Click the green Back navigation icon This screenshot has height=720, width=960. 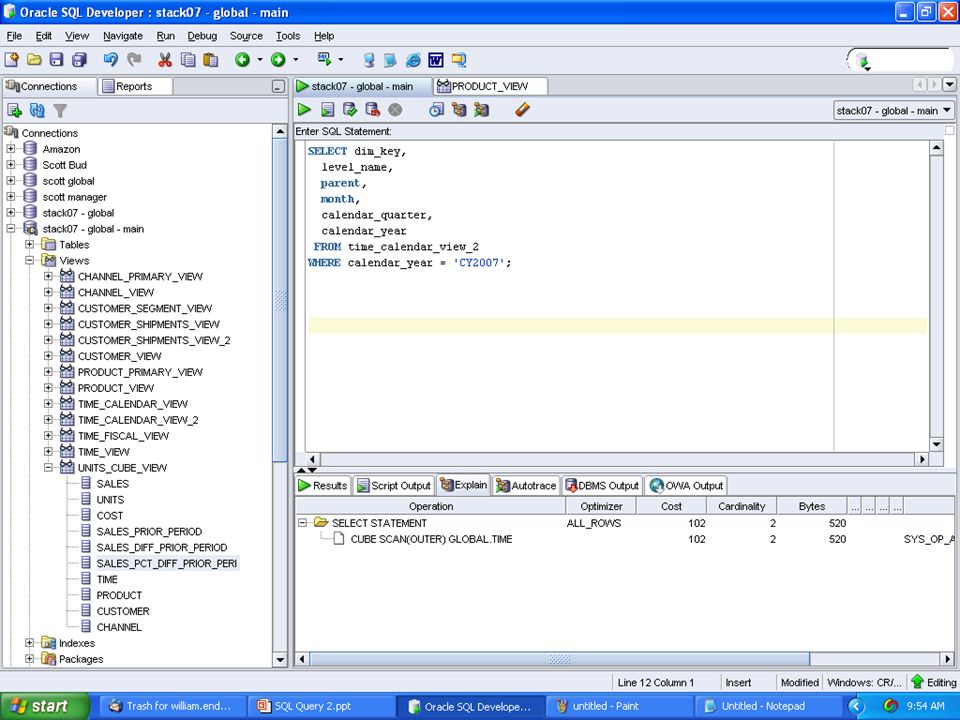(242, 59)
